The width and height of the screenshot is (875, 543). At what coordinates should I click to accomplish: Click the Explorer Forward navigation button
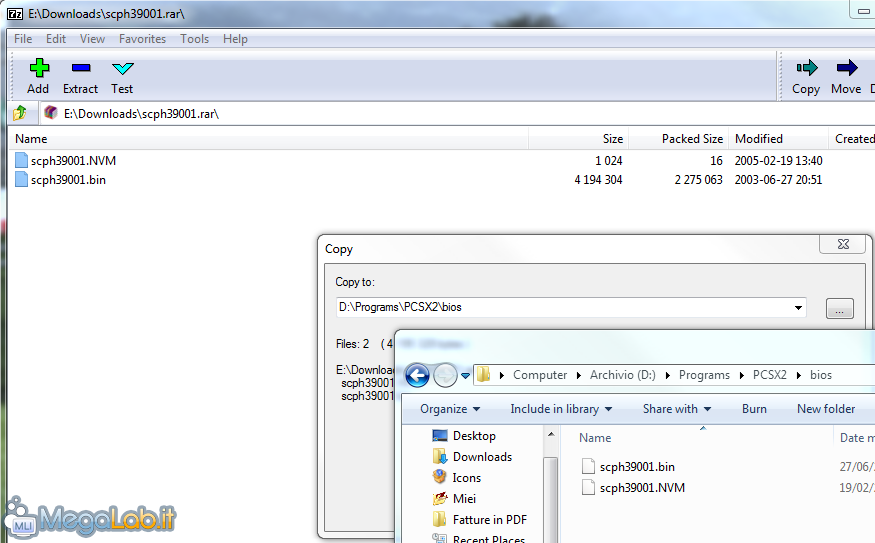tap(445, 375)
